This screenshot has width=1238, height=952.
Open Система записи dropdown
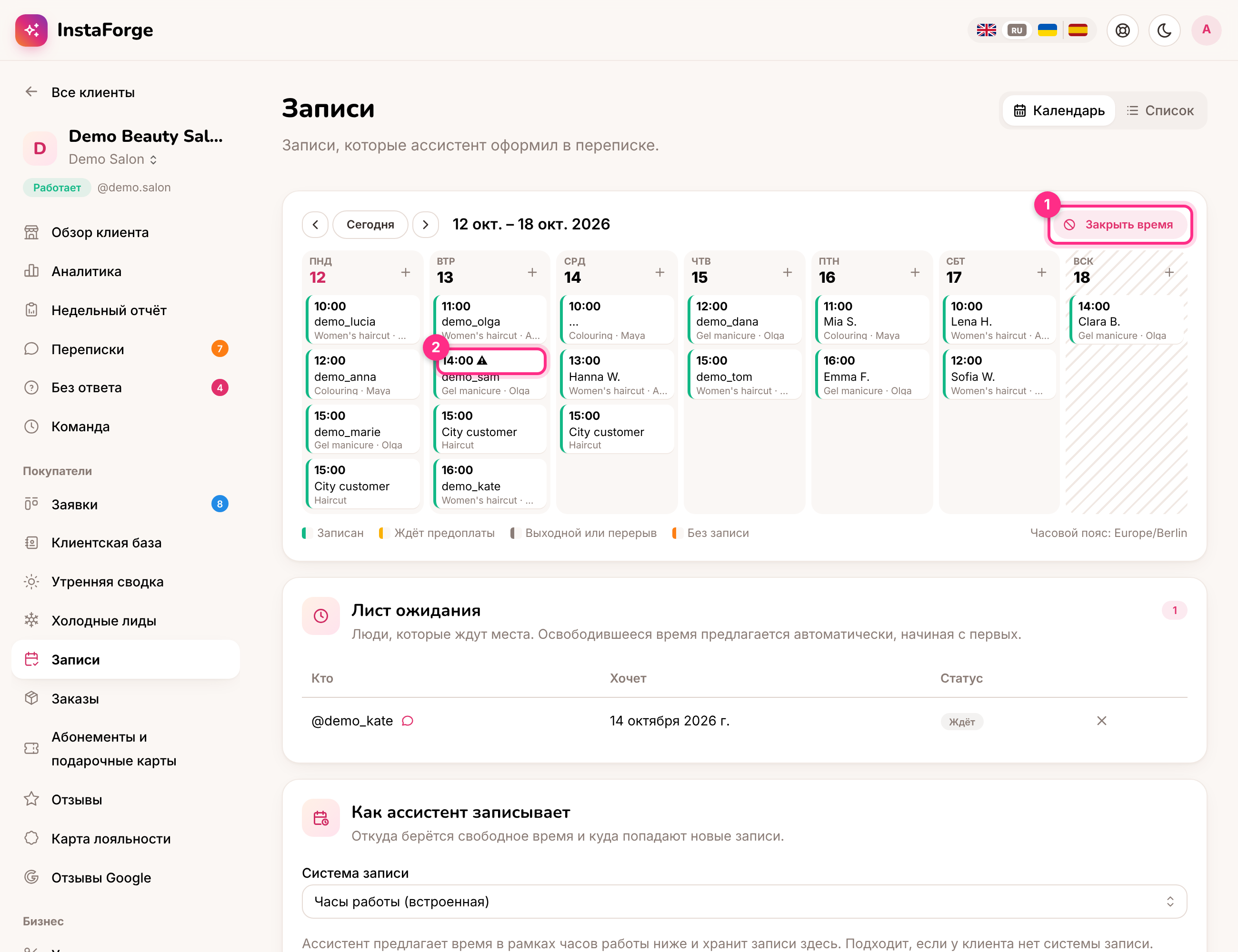click(744, 902)
